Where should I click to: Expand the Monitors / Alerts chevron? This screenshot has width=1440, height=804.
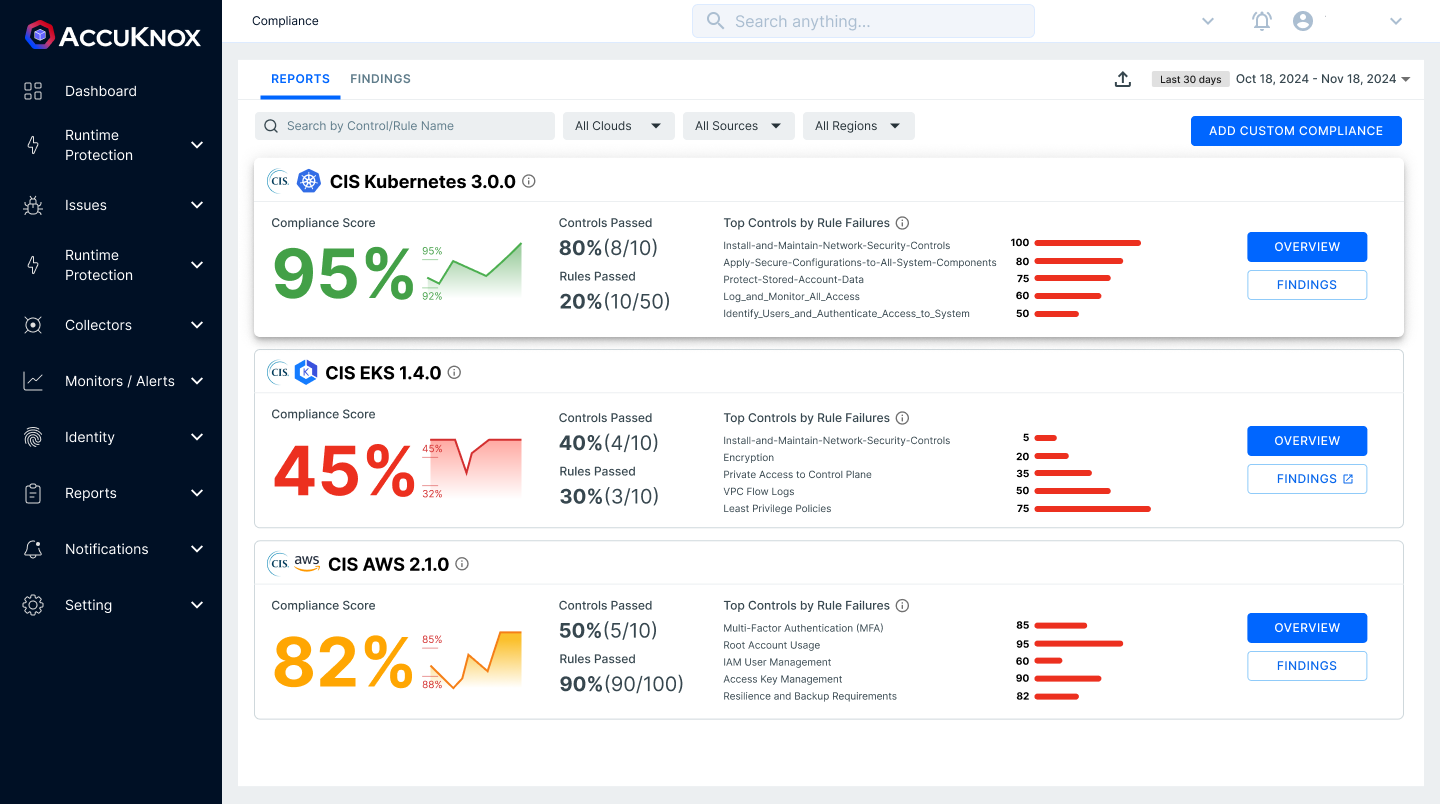pos(197,381)
